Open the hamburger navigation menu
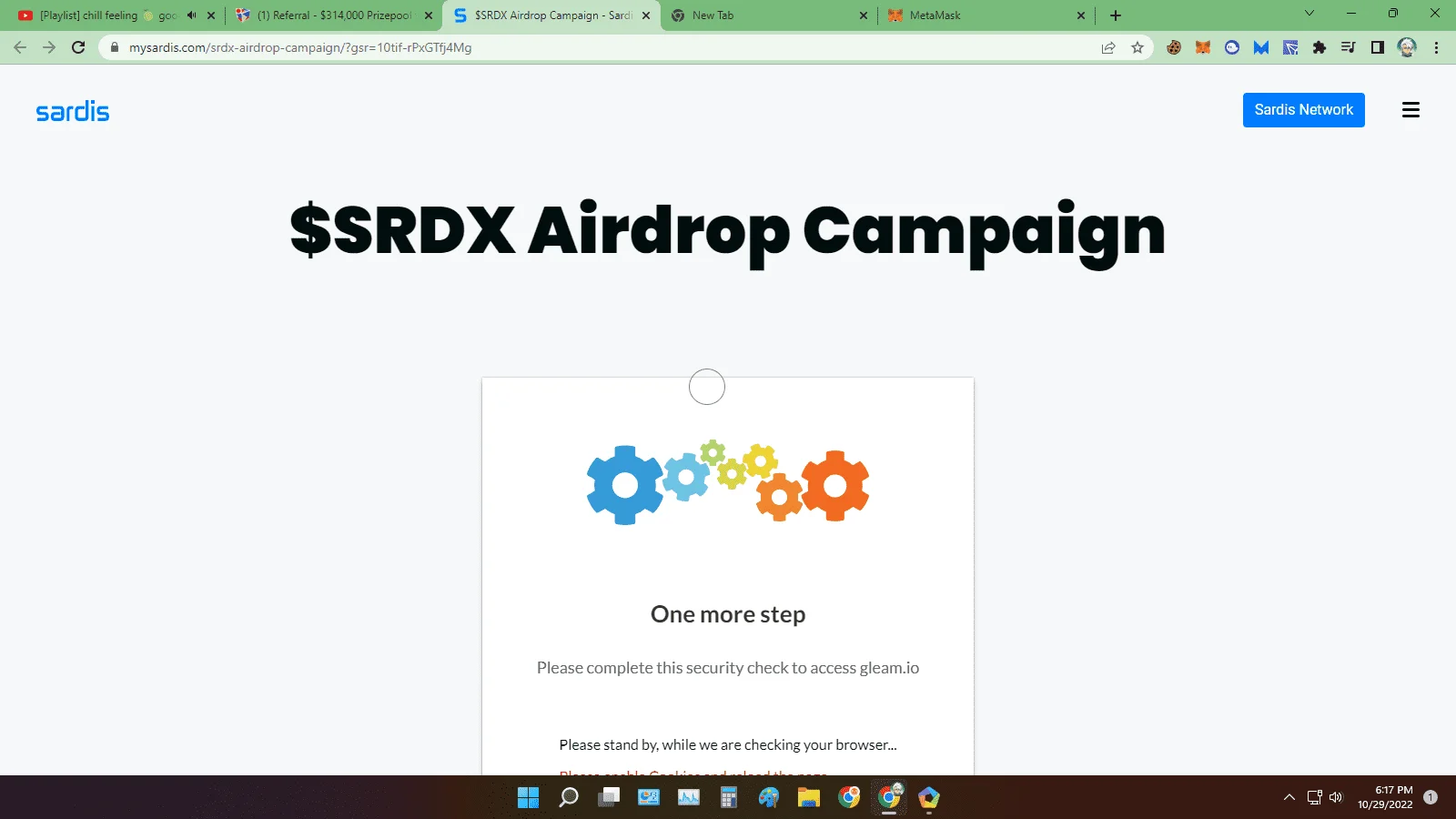Screen dimensions: 1456x819 (x=1410, y=110)
